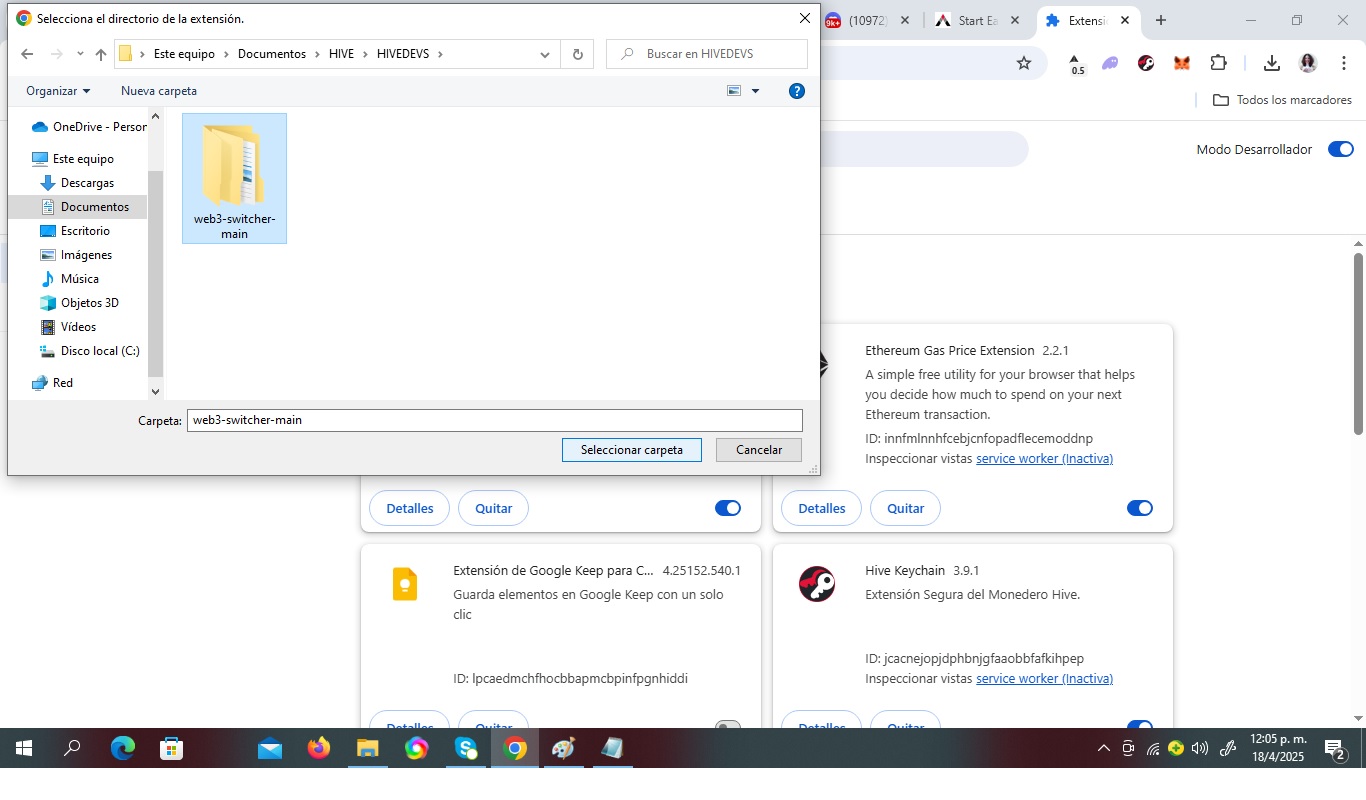Turn off Modo Desarrollador switch
The height and width of the screenshot is (800, 1366).
pyautogui.click(x=1340, y=149)
